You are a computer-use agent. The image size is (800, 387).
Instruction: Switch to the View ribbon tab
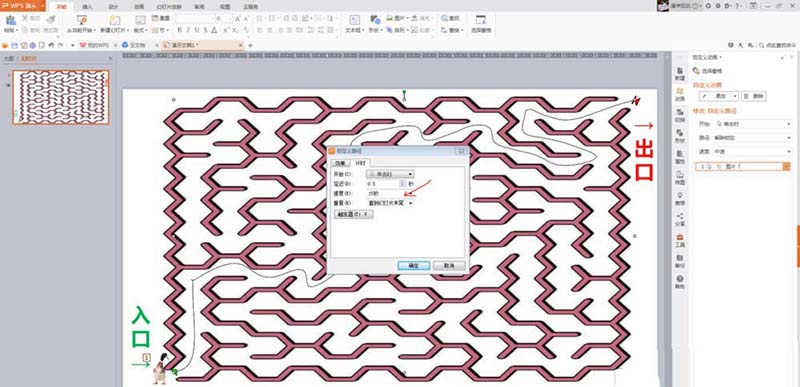[224, 7]
